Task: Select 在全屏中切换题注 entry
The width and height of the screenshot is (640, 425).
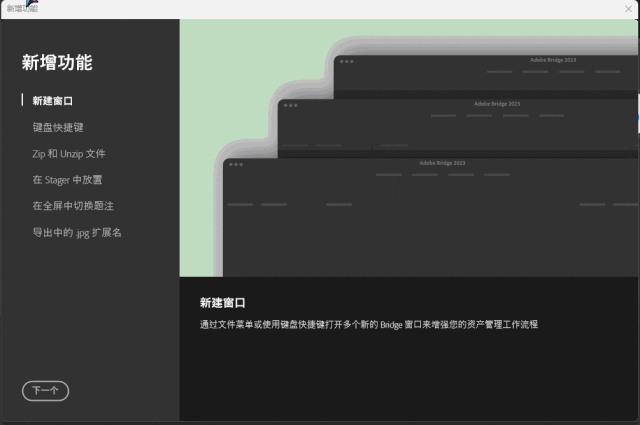Action: (73, 206)
